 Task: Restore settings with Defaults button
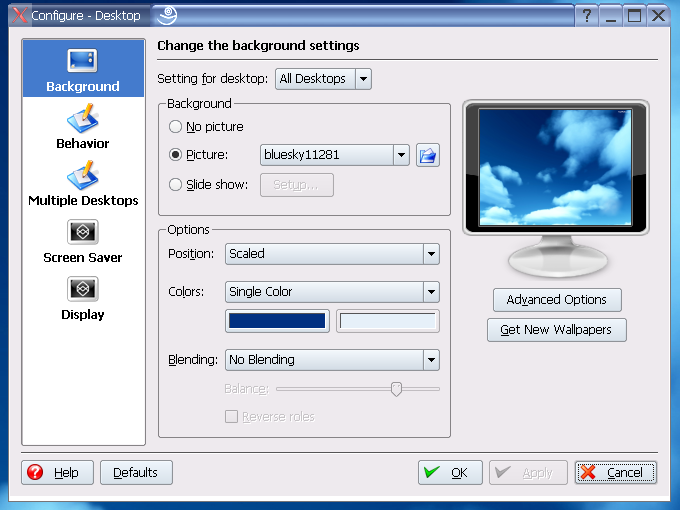point(136,472)
